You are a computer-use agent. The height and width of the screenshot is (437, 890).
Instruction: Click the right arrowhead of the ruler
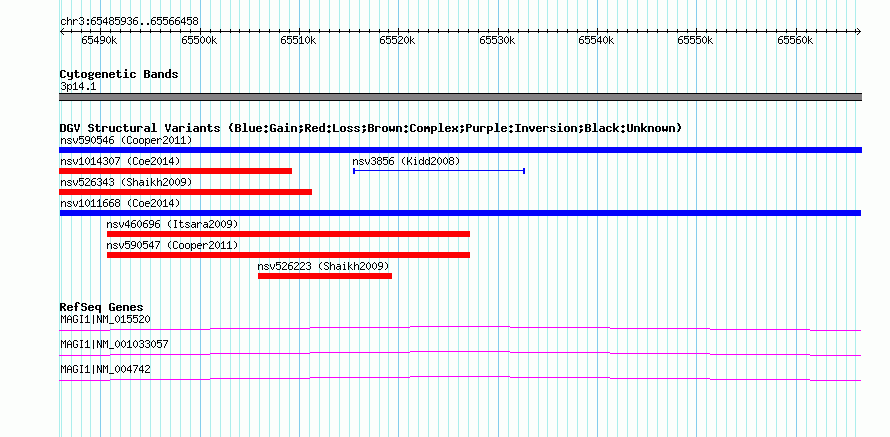(858, 32)
